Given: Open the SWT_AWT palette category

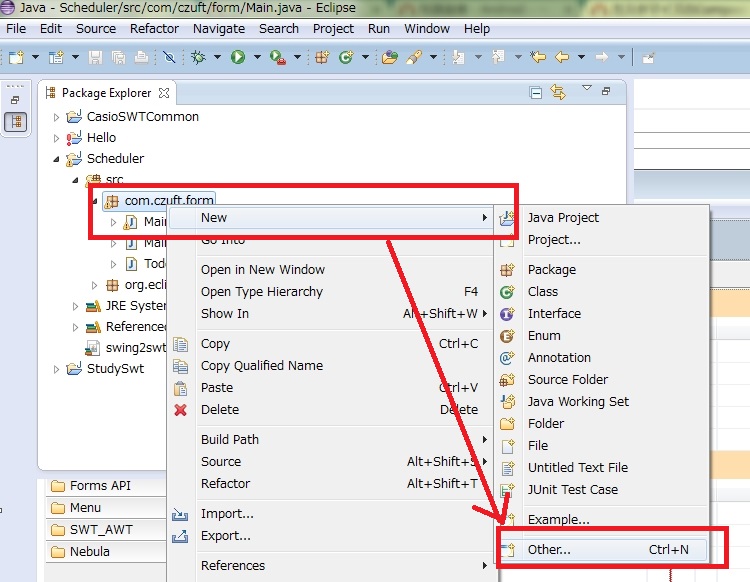Looking at the screenshot, I should click(101, 530).
